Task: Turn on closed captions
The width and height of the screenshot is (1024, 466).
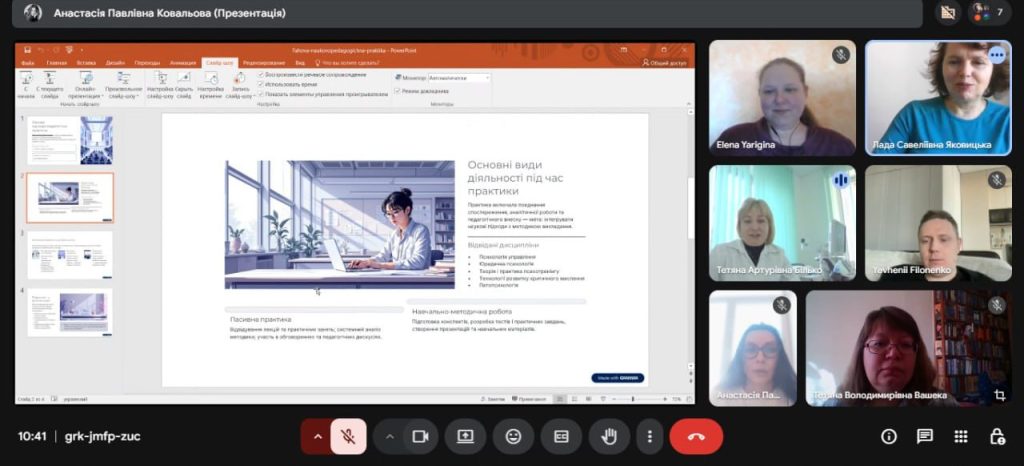Action: point(561,436)
